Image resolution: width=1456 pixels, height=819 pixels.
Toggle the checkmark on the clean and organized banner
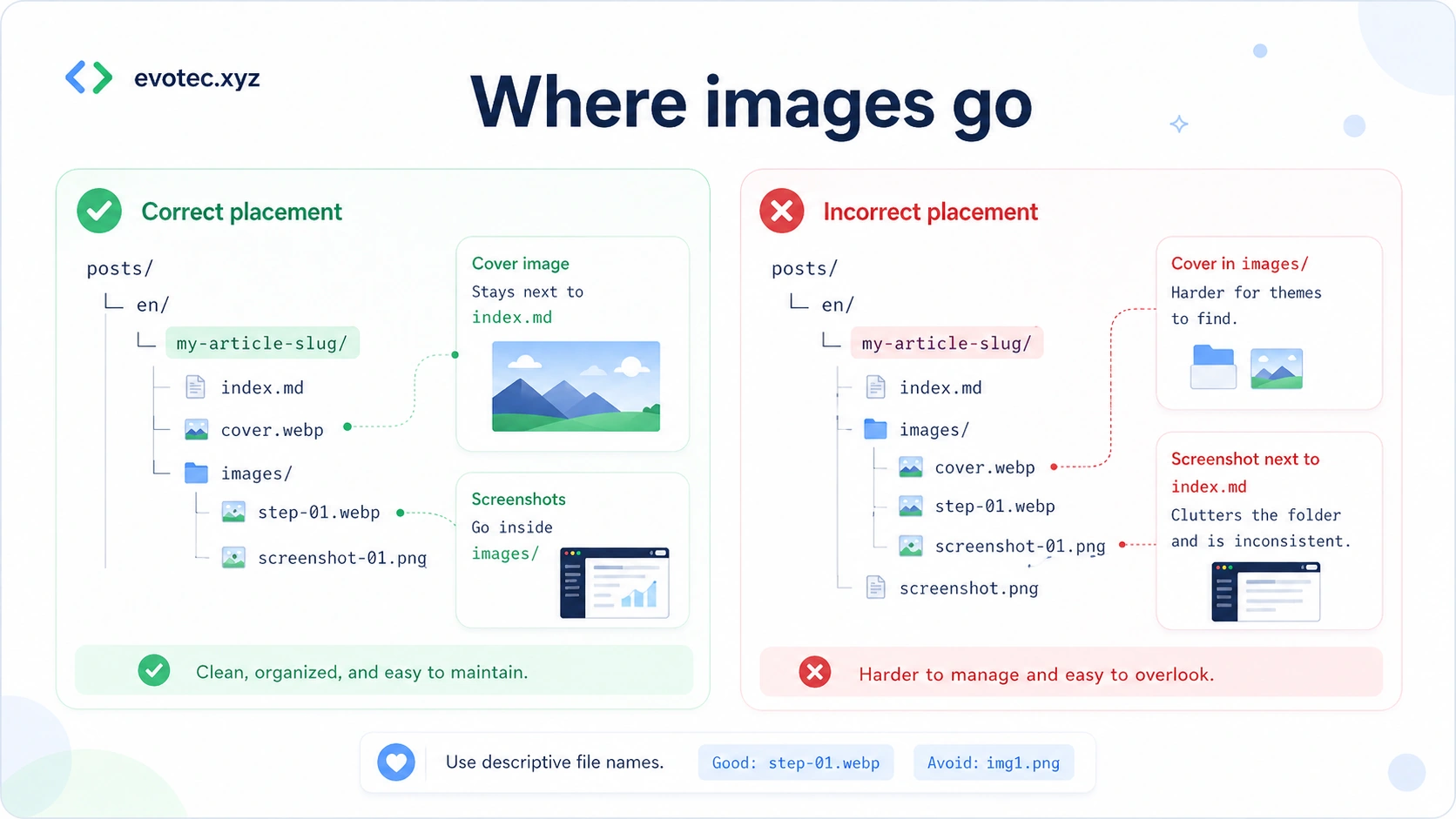tap(154, 671)
